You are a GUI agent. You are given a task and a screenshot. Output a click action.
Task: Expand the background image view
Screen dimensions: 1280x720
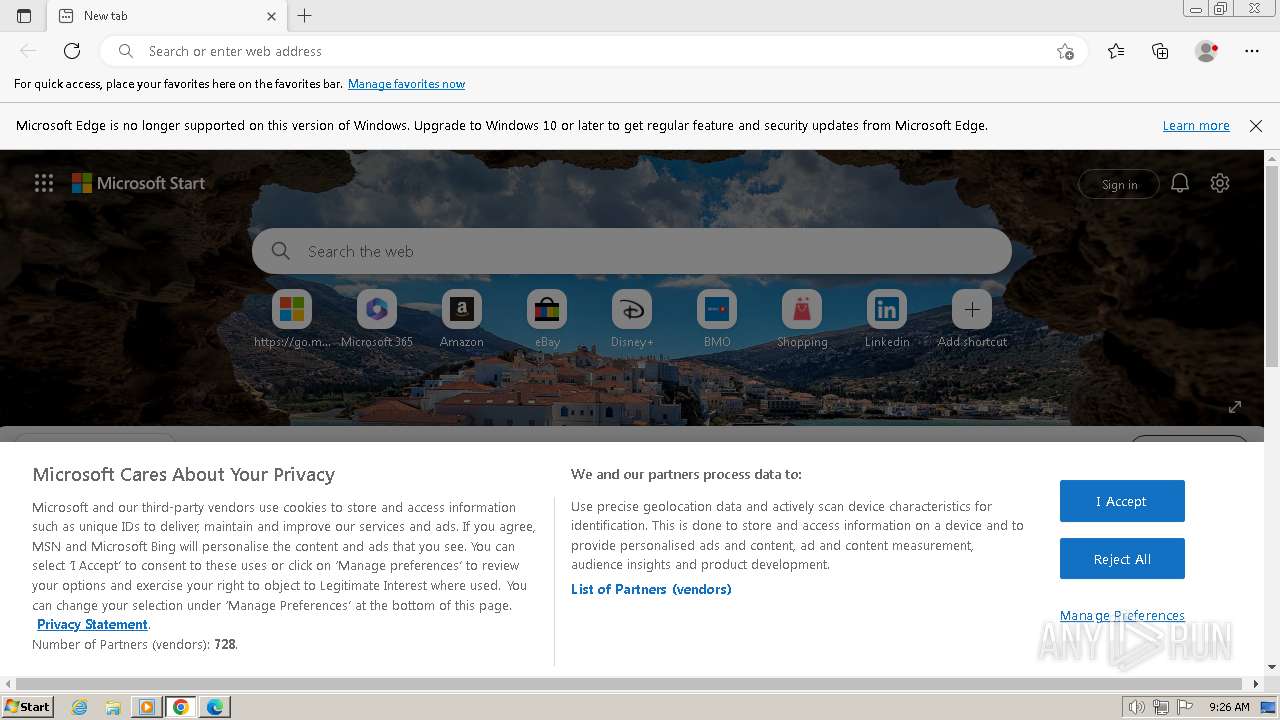(x=1235, y=406)
